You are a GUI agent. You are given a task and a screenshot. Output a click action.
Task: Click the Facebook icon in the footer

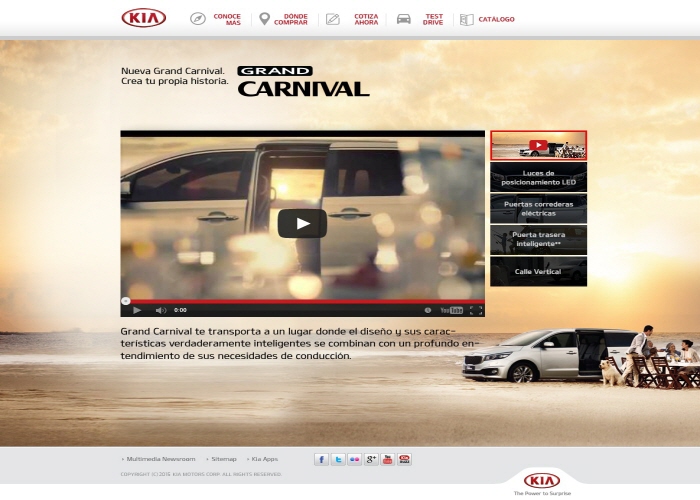pos(321,459)
